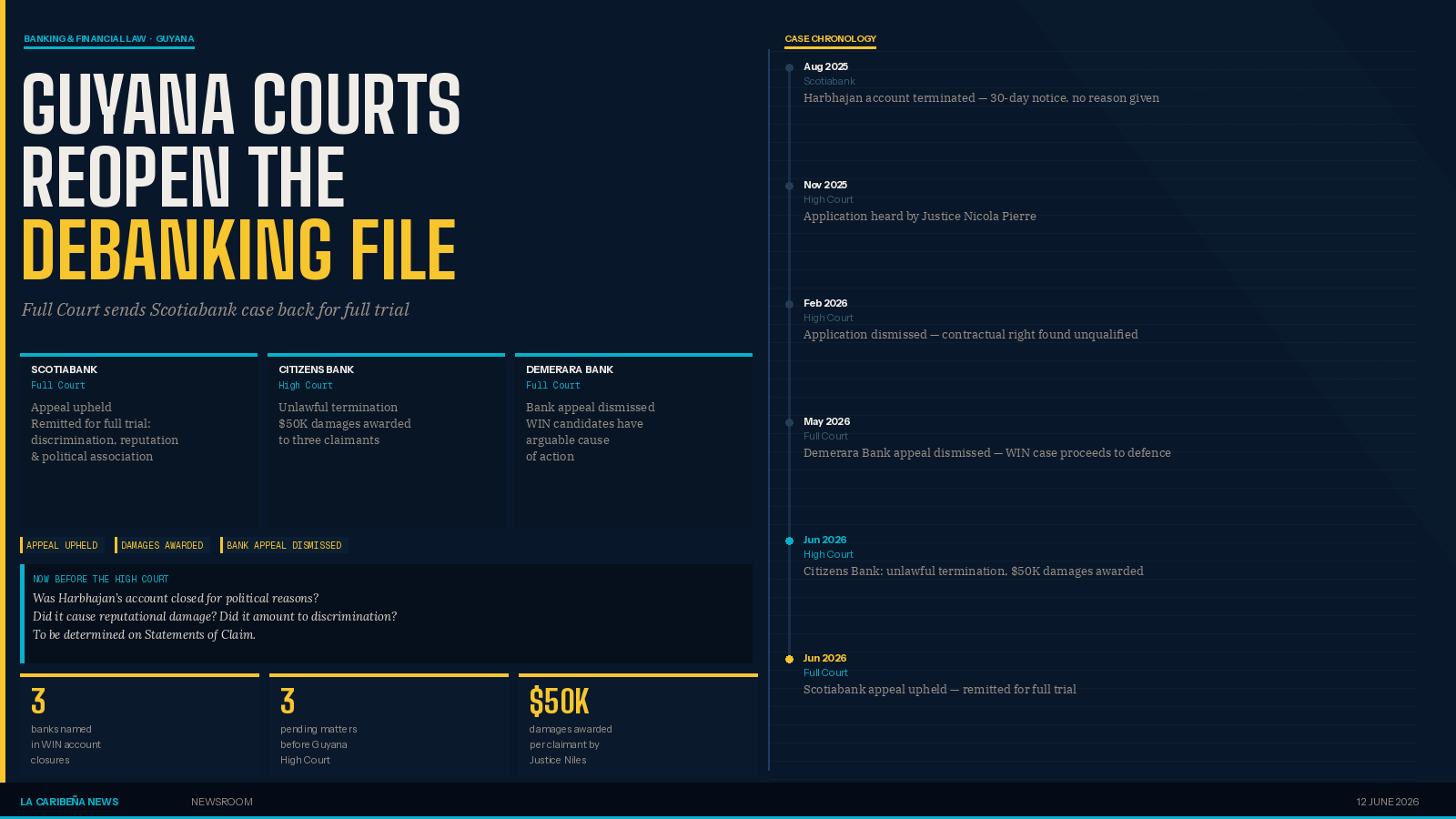Click 'Application heard by Justice Nicola Pierre'
The height and width of the screenshot is (819, 1456).
920,217
